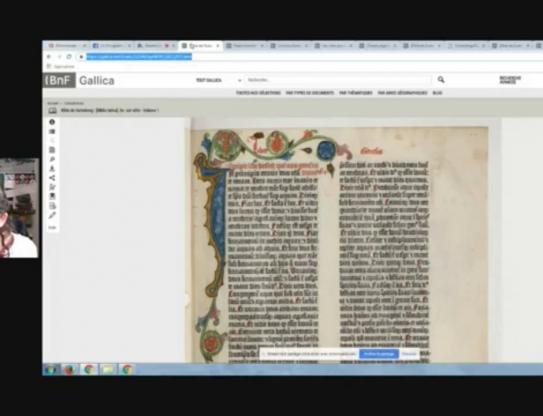Image resolution: width=543 pixels, height=416 pixels.
Task: Go to Gallica home via Gallica wordmark
Action: tap(97, 81)
